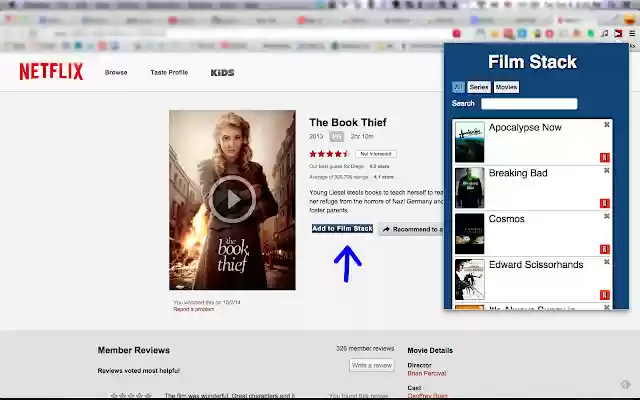
Task: Open director Brian Percival's link
Action: (x=427, y=373)
